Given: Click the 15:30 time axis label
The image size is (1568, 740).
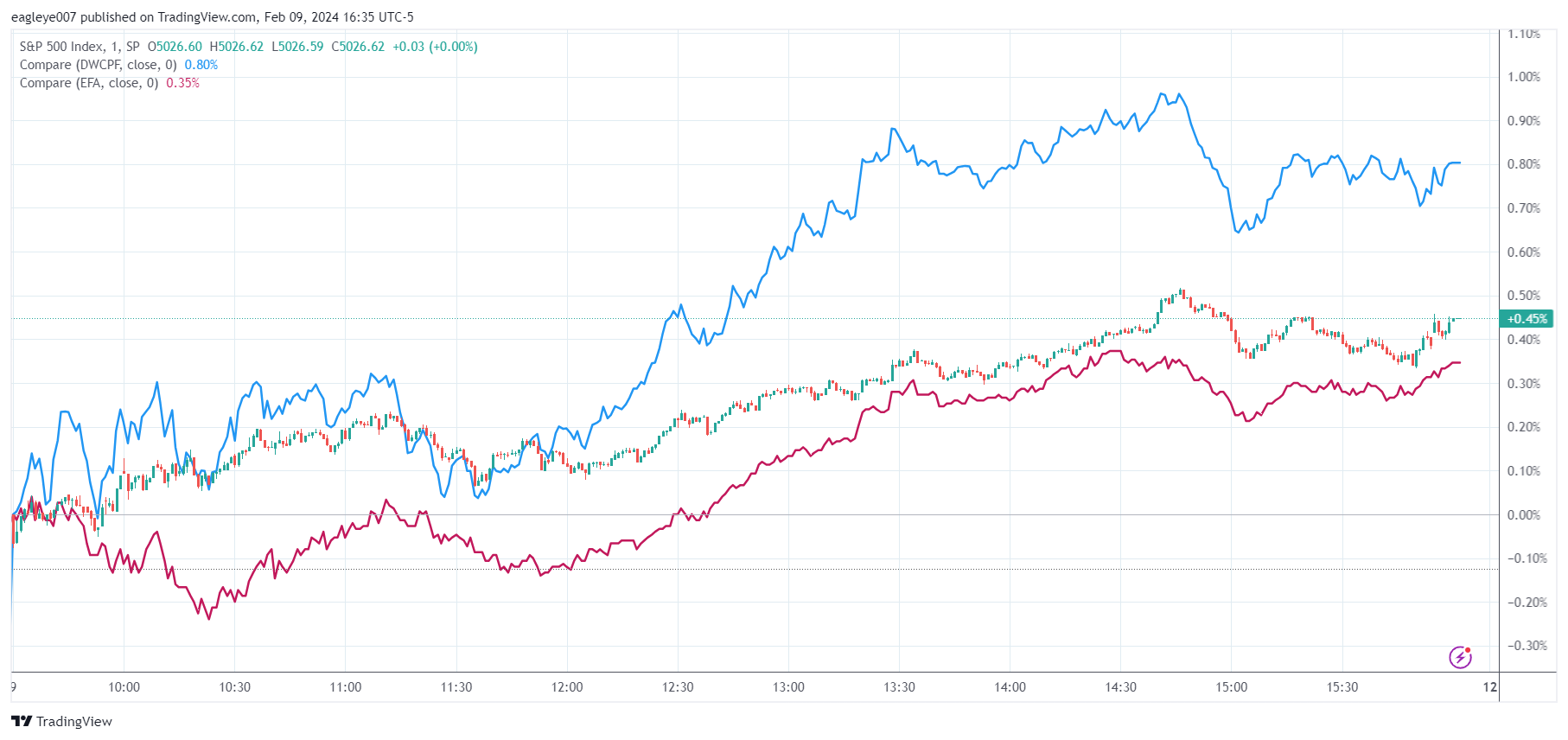Looking at the screenshot, I should tap(1342, 687).
